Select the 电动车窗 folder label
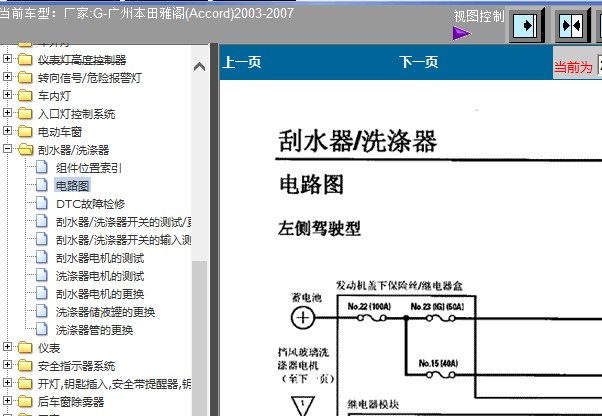 60,132
